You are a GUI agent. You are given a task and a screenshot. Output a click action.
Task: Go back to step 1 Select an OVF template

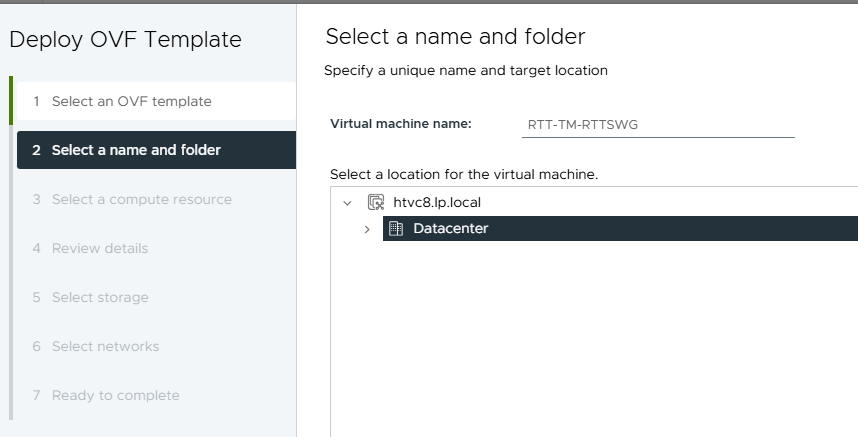[131, 101]
